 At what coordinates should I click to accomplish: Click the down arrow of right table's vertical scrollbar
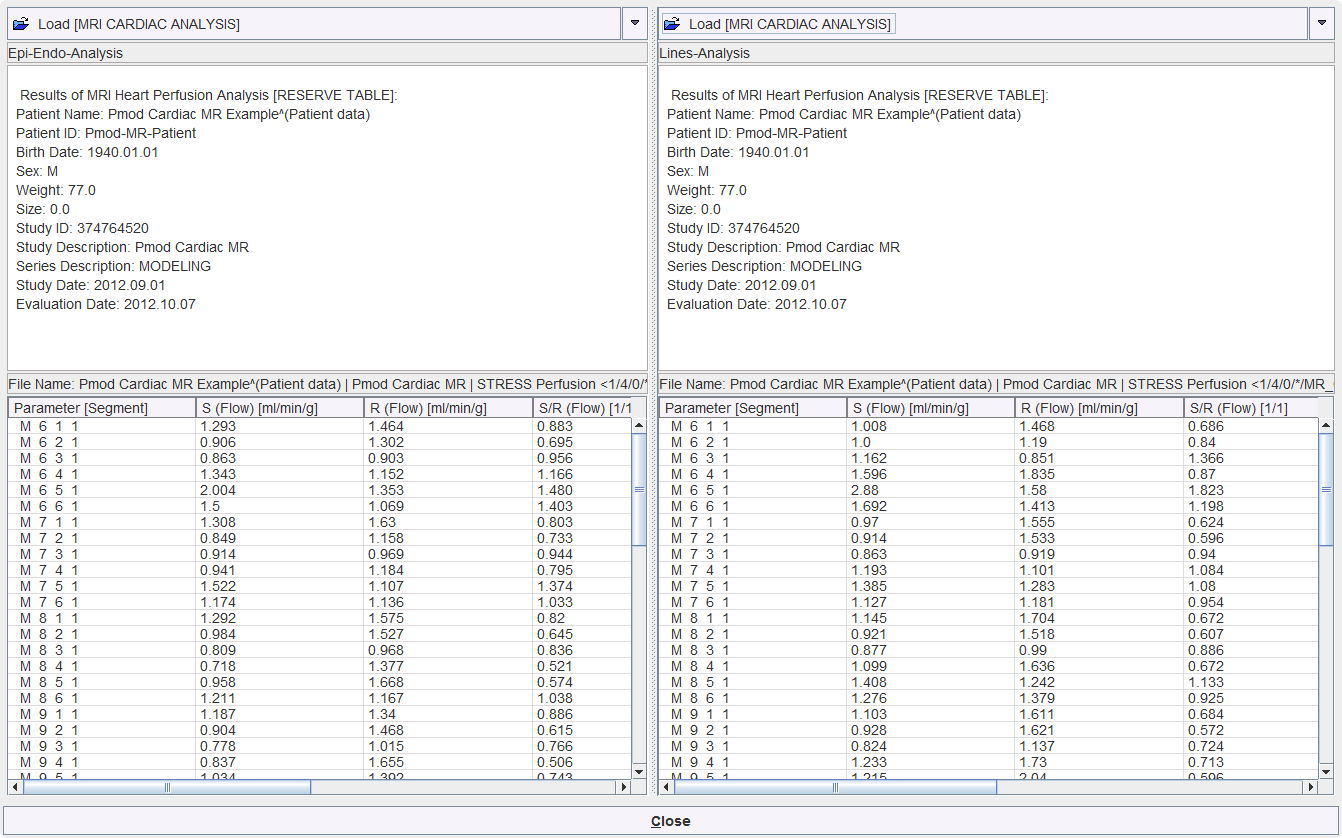click(x=1326, y=771)
